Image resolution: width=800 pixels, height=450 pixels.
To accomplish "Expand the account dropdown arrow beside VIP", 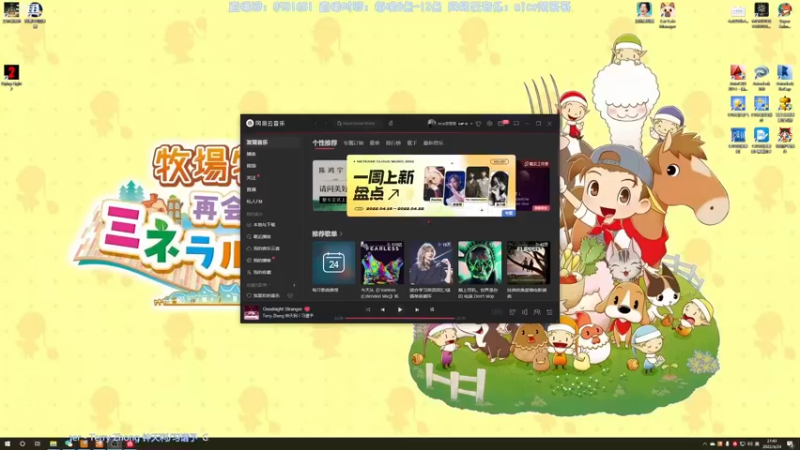I will [x=471, y=123].
